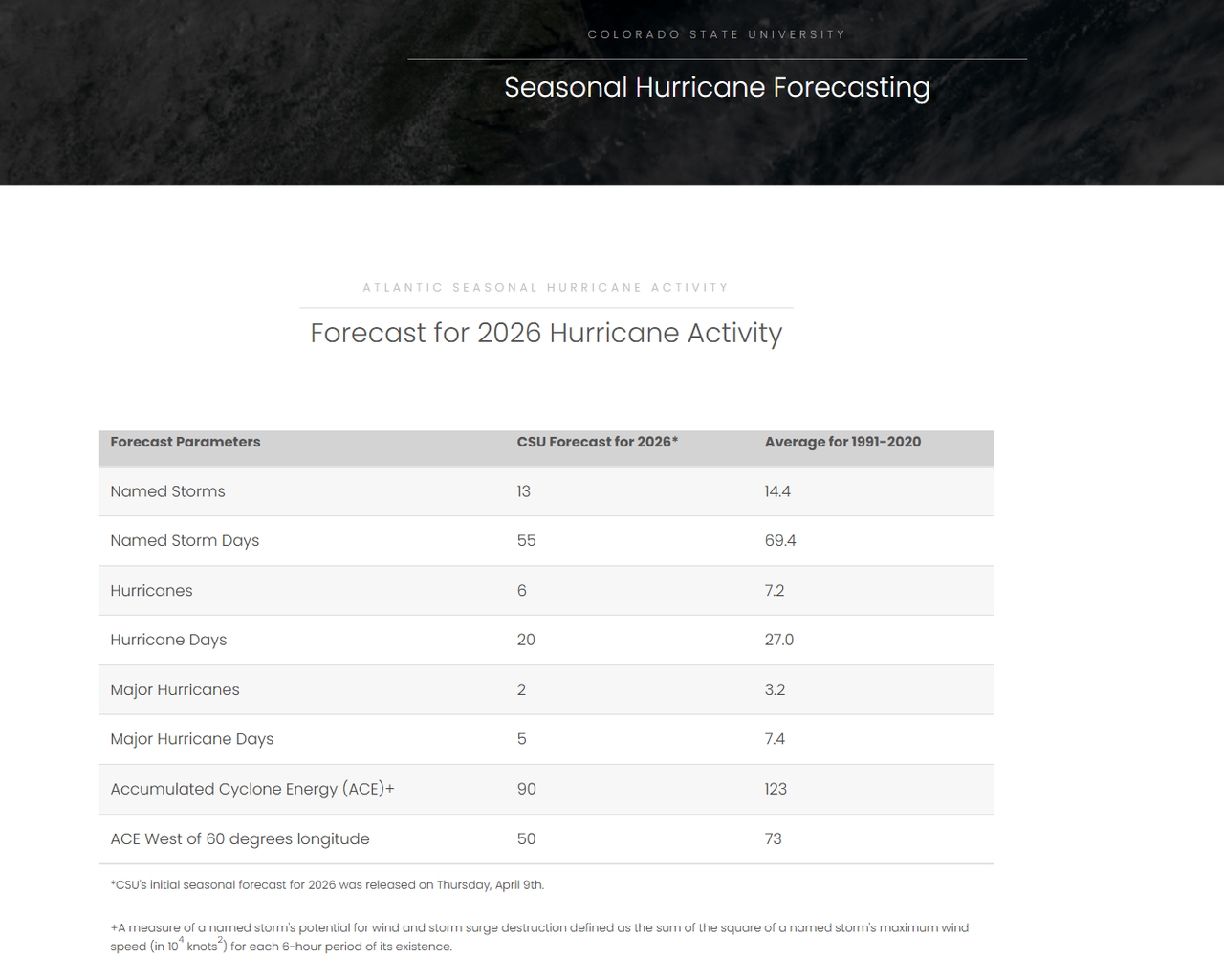1224x980 pixels.
Task: Click the Seasonal Hurricane Forecasting title
Action: coord(717,87)
